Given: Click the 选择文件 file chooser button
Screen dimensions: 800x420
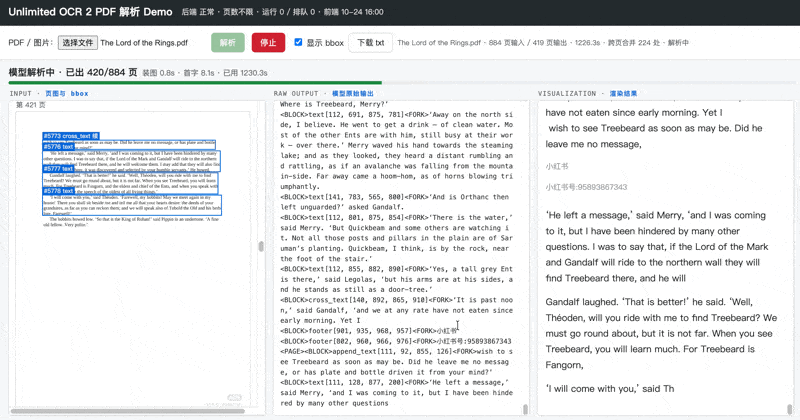Looking at the screenshot, I should pos(78,42).
